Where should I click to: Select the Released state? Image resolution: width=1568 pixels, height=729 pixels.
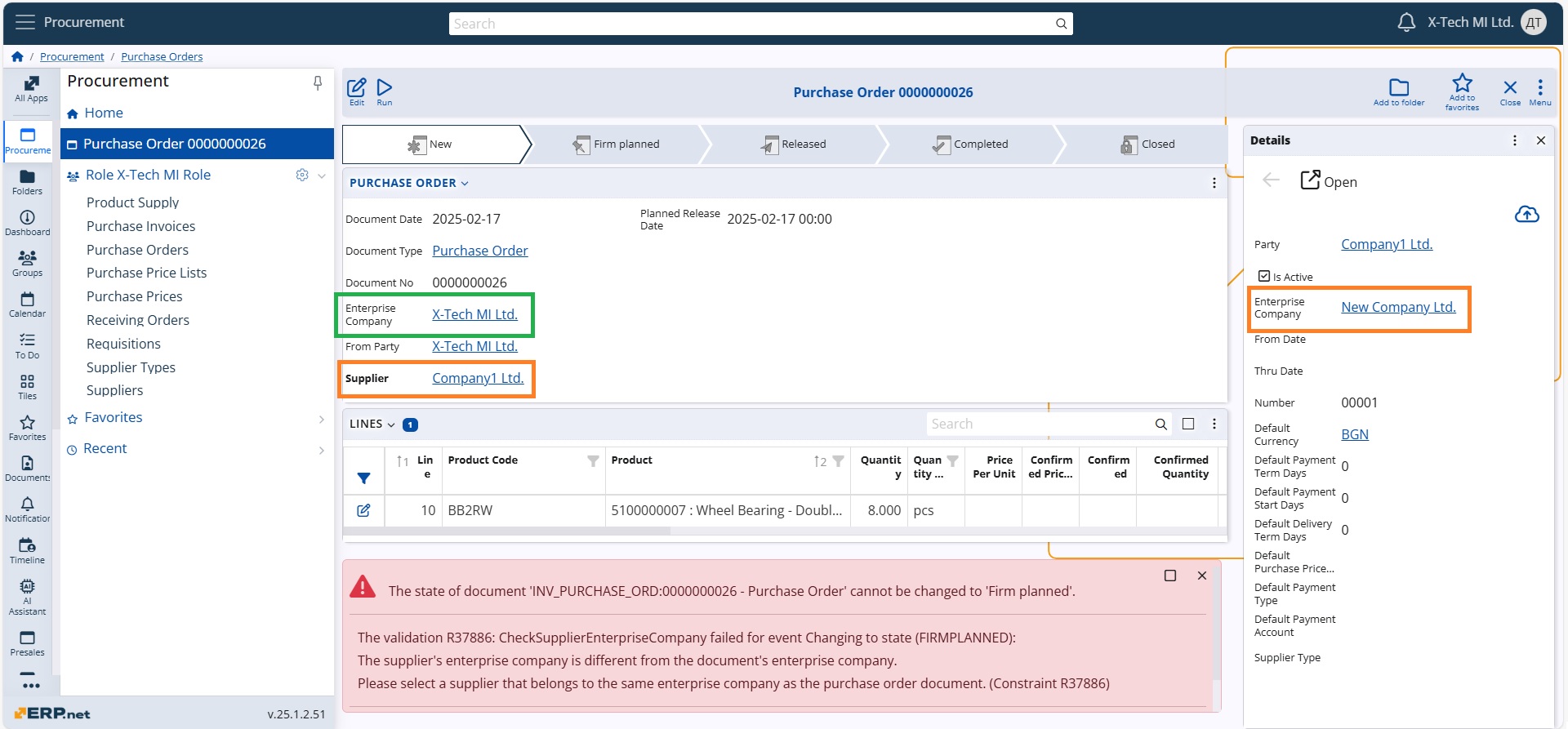[x=795, y=144]
